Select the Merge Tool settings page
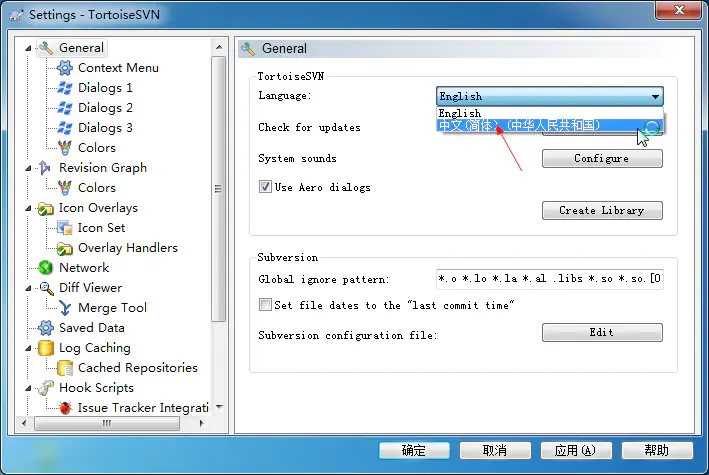The width and height of the screenshot is (709, 475). (x=113, y=308)
